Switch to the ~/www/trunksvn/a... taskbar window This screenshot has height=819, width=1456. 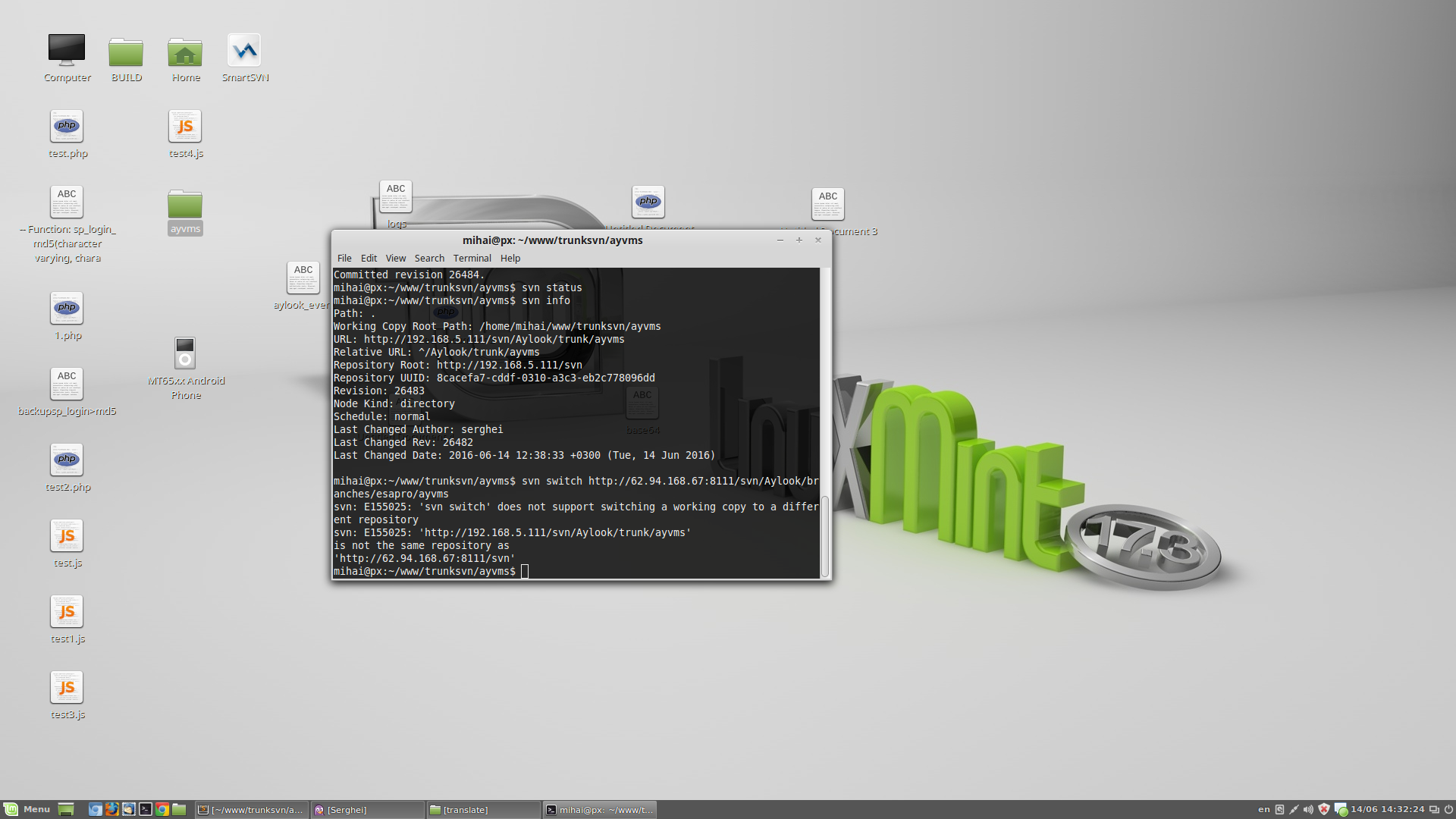pos(252,810)
